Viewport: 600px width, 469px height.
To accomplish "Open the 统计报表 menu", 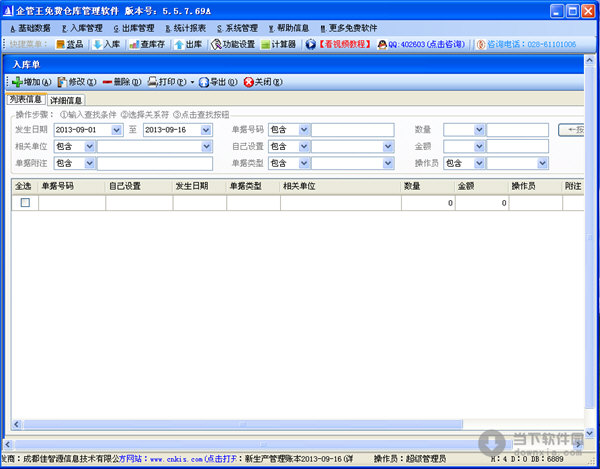I will tap(186, 28).
